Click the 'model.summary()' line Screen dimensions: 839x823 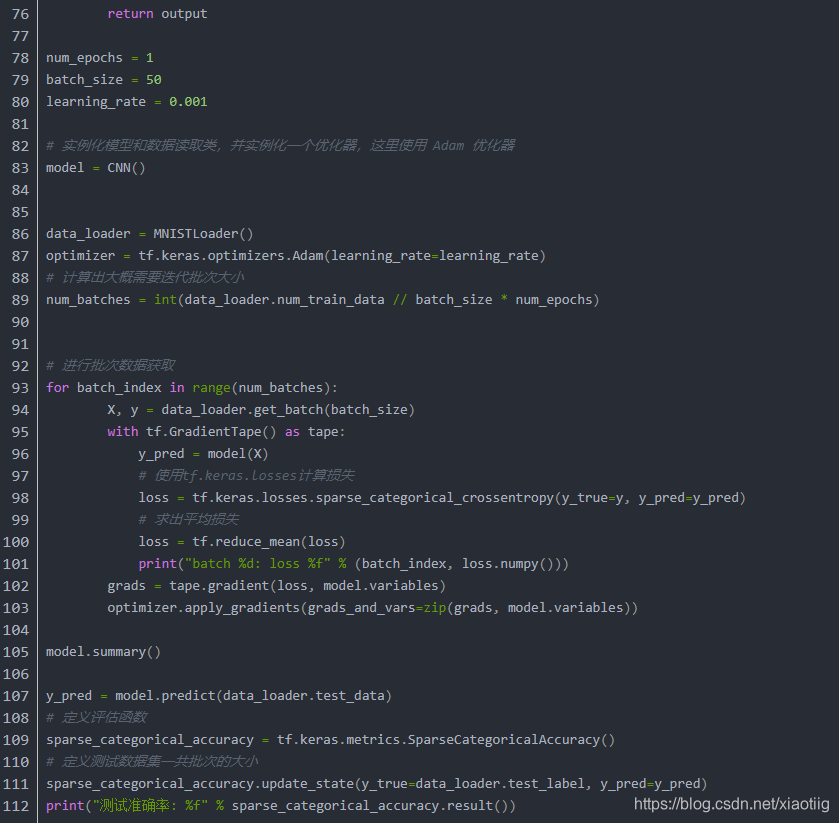pos(103,652)
